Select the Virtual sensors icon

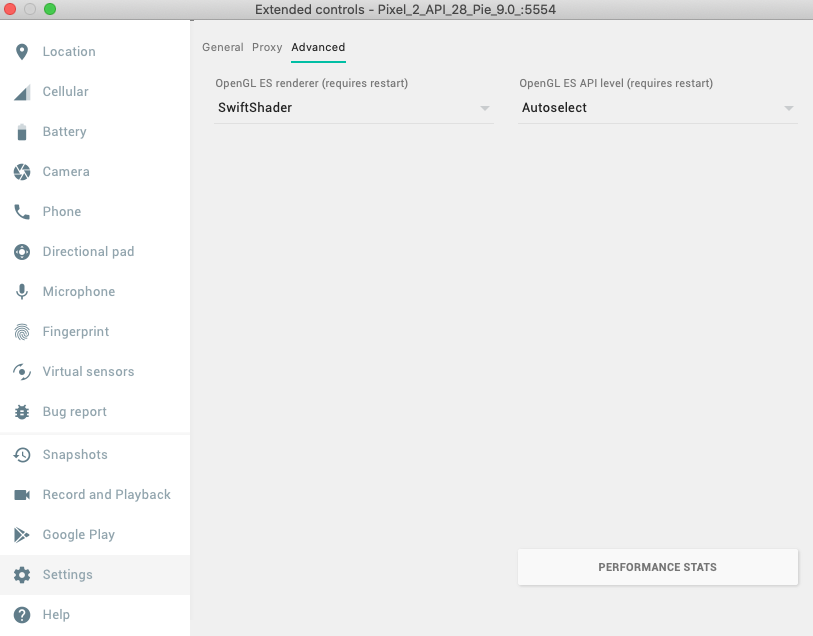pyautogui.click(x=20, y=371)
